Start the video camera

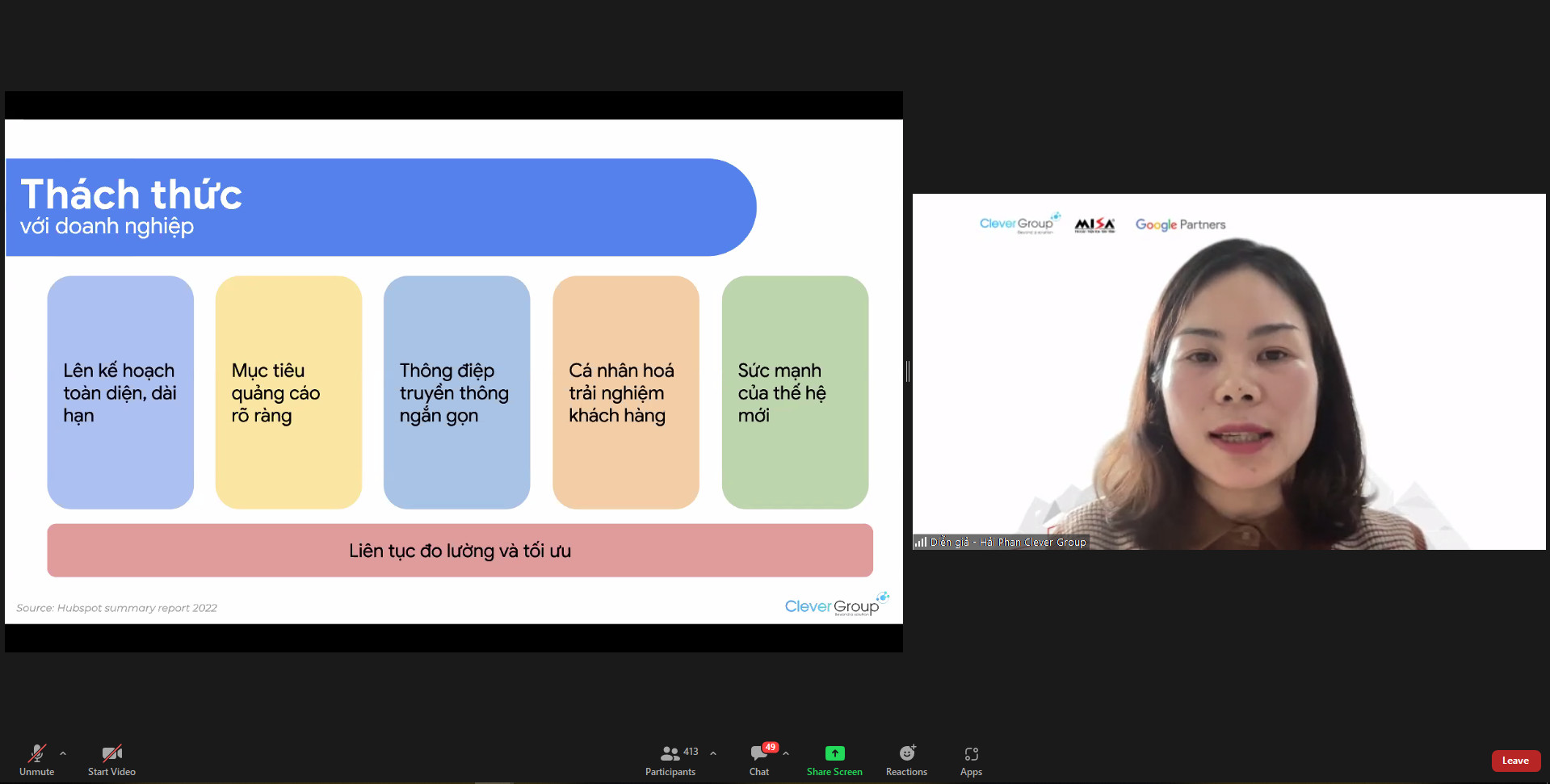pyautogui.click(x=111, y=759)
